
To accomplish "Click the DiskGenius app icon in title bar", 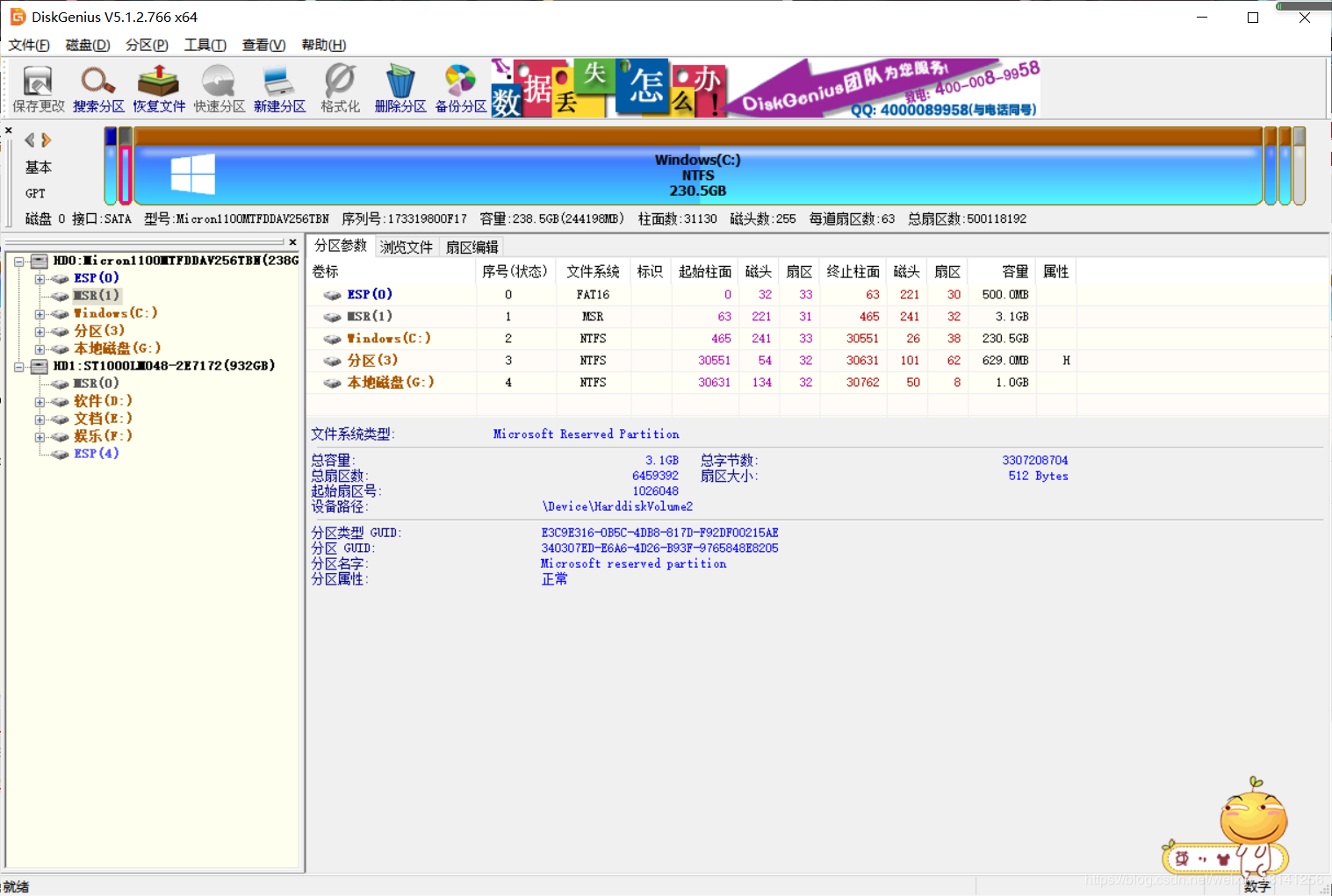I will [x=18, y=17].
